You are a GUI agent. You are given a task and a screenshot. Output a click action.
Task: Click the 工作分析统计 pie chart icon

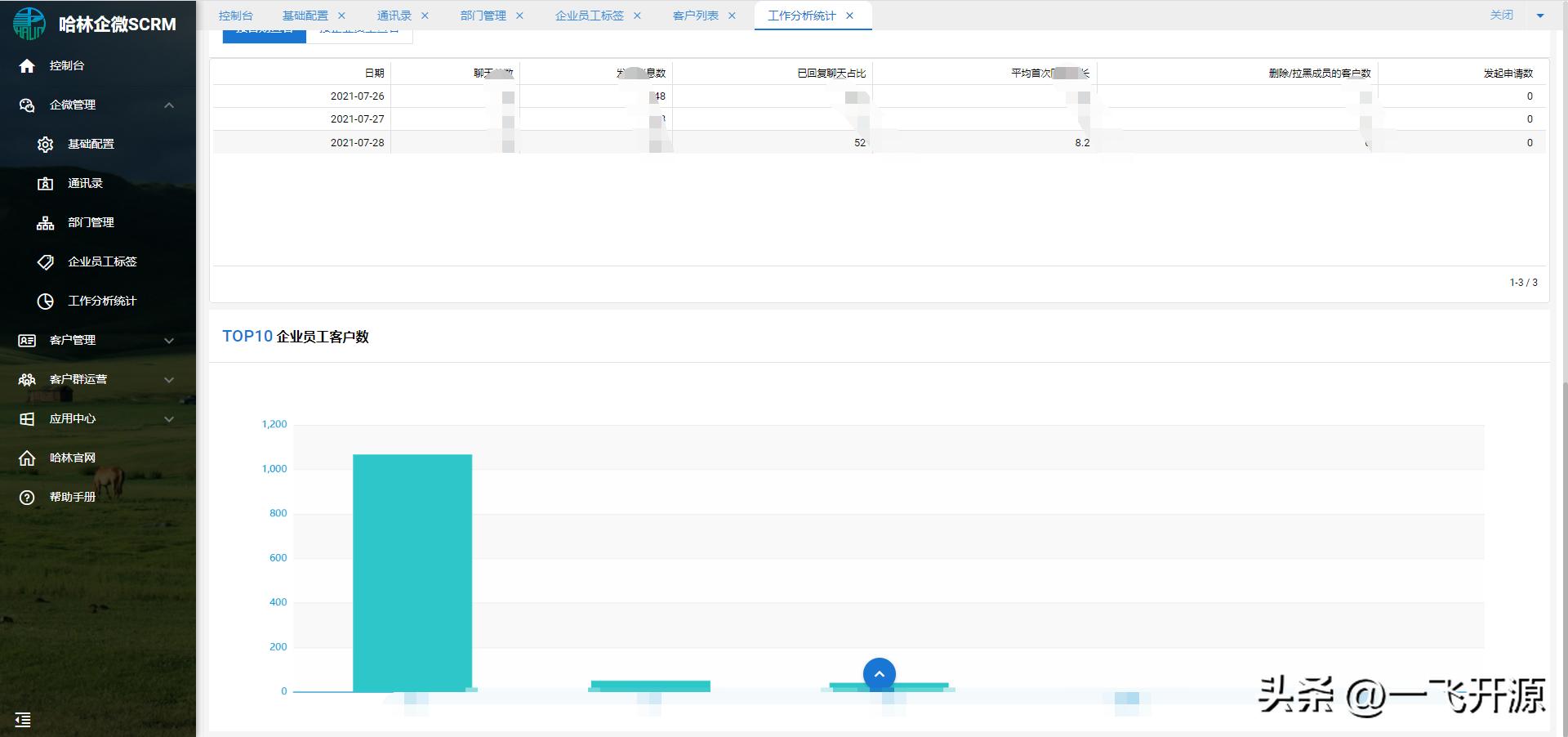click(x=46, y=301)
